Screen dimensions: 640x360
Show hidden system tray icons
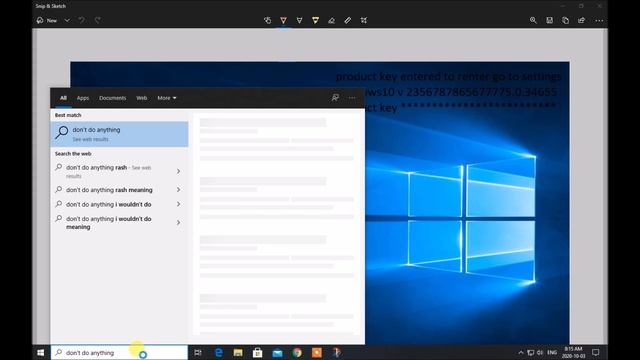click(521, 353)
